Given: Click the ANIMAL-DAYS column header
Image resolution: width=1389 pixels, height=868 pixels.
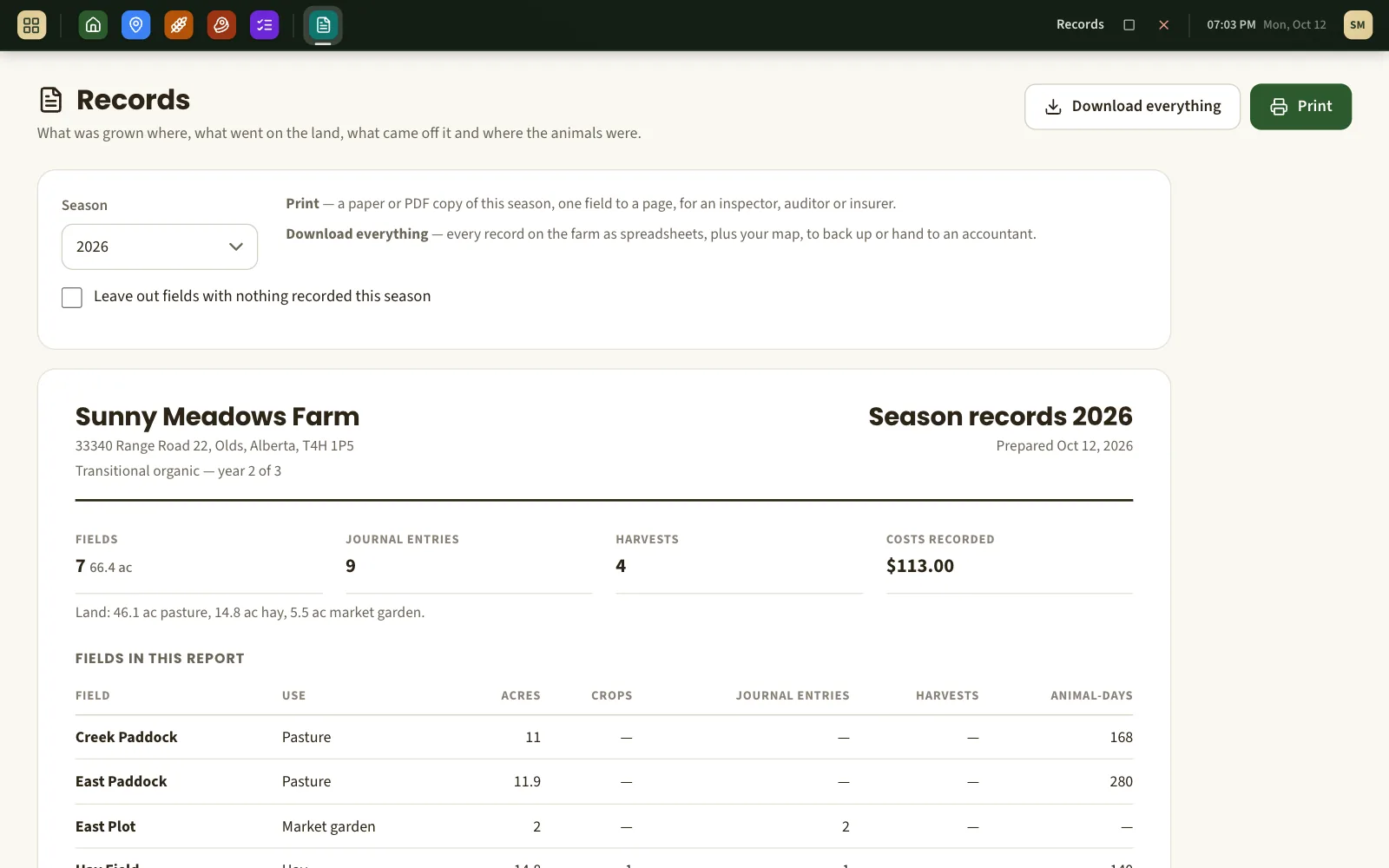Looking at the screenshot, I should click(1091, 695).
